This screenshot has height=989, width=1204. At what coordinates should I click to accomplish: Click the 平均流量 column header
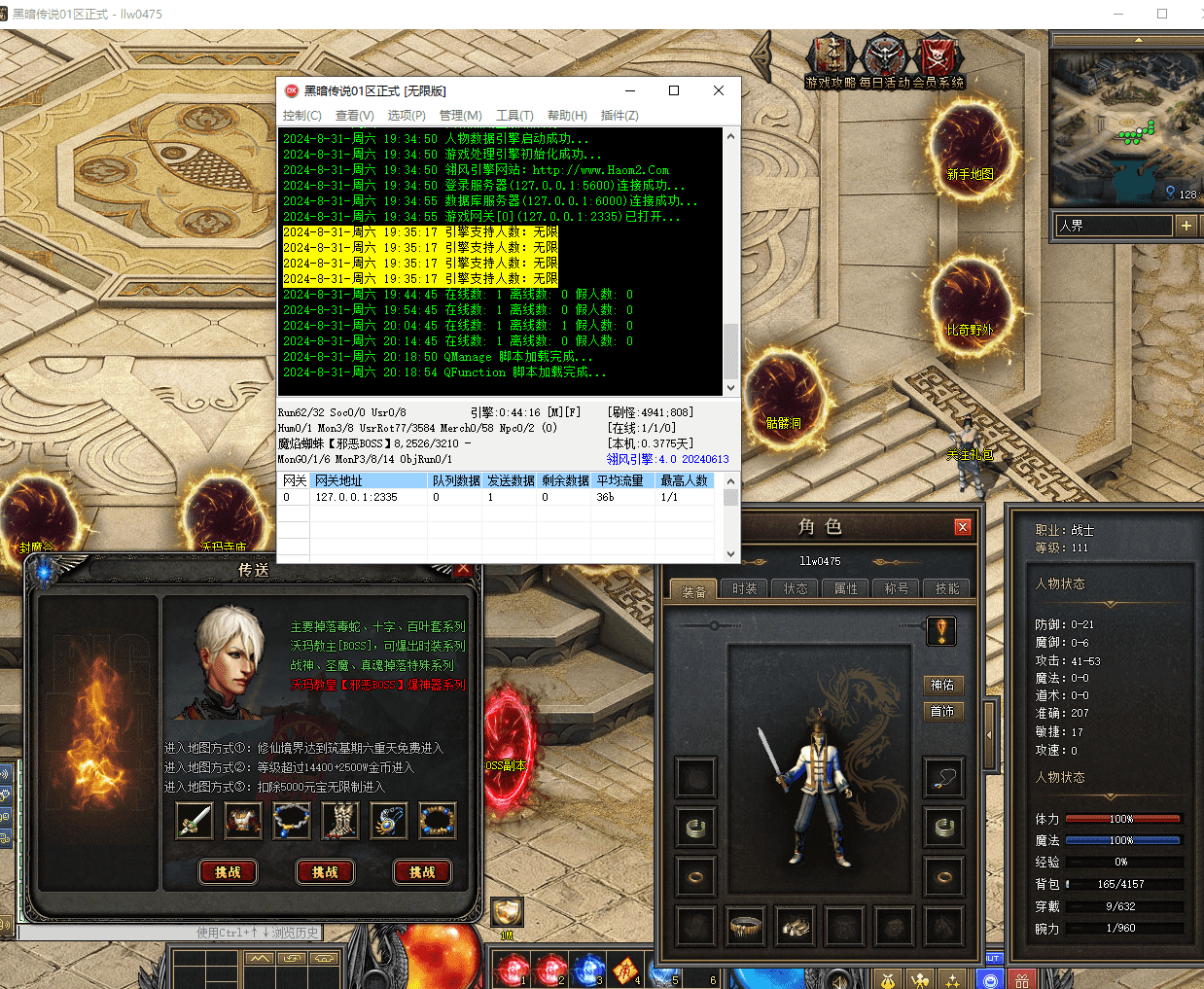[624, 480]
